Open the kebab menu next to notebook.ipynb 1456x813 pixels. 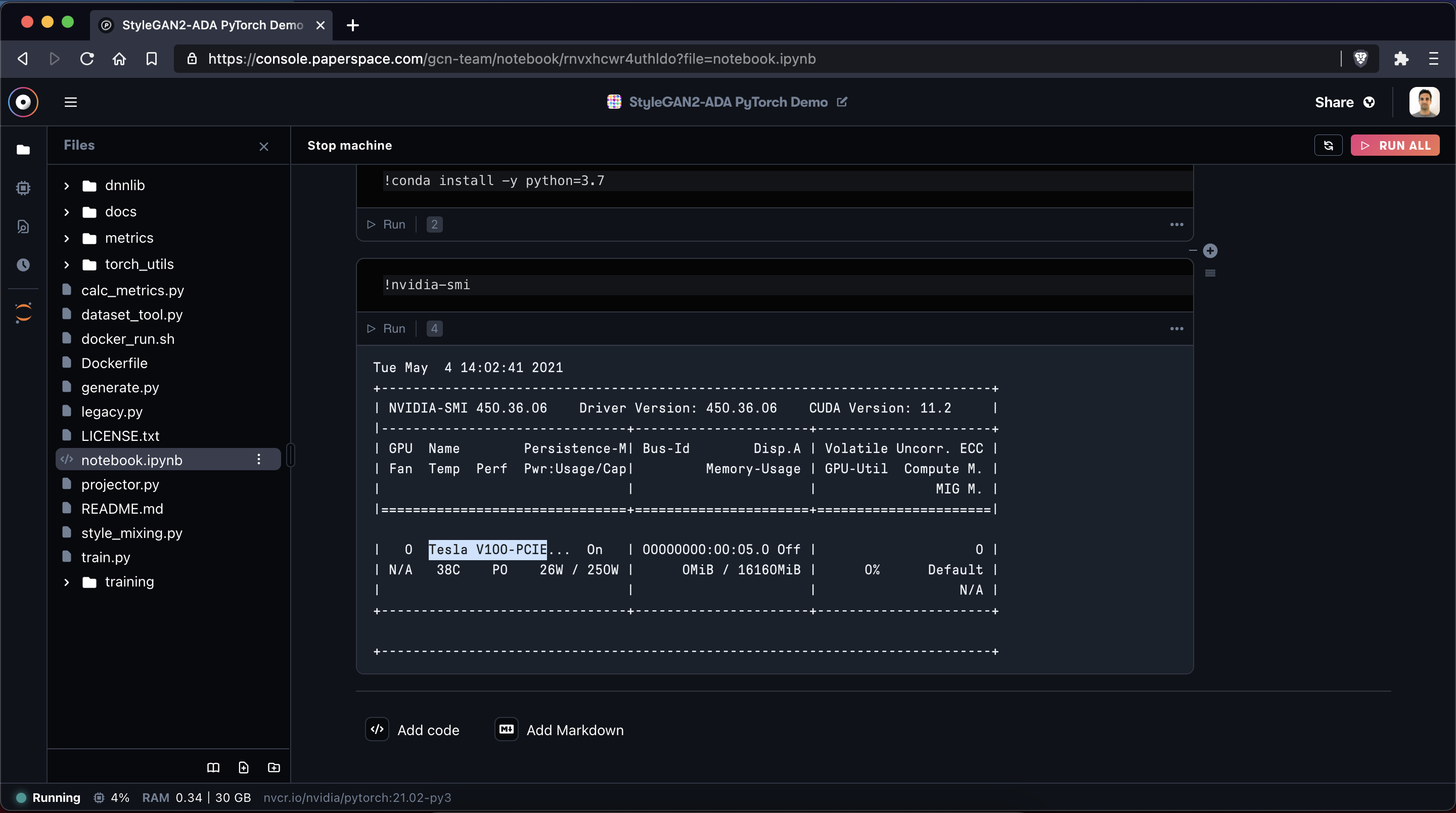click(259, 460)
